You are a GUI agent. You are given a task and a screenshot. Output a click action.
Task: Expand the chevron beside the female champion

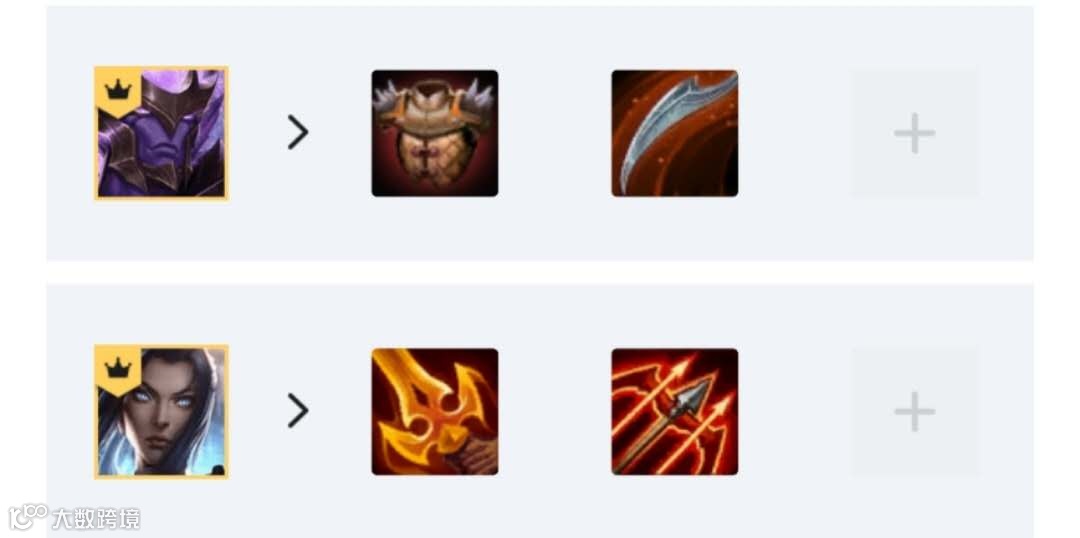(x=298, y=411)
